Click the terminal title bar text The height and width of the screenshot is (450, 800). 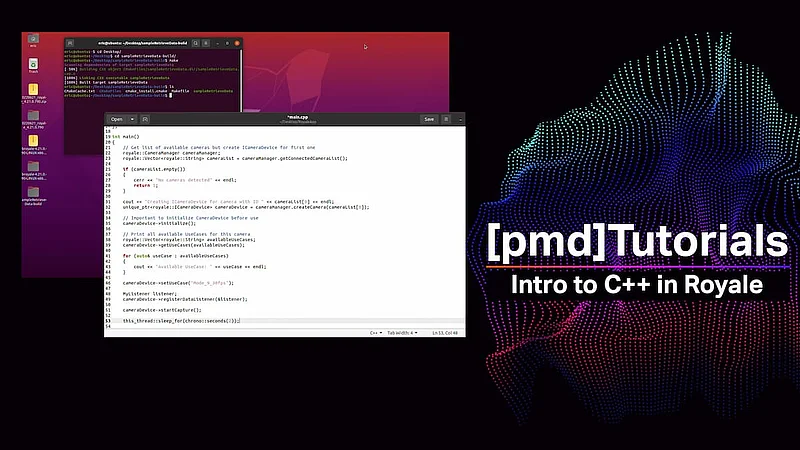click(x=140, y=42)
